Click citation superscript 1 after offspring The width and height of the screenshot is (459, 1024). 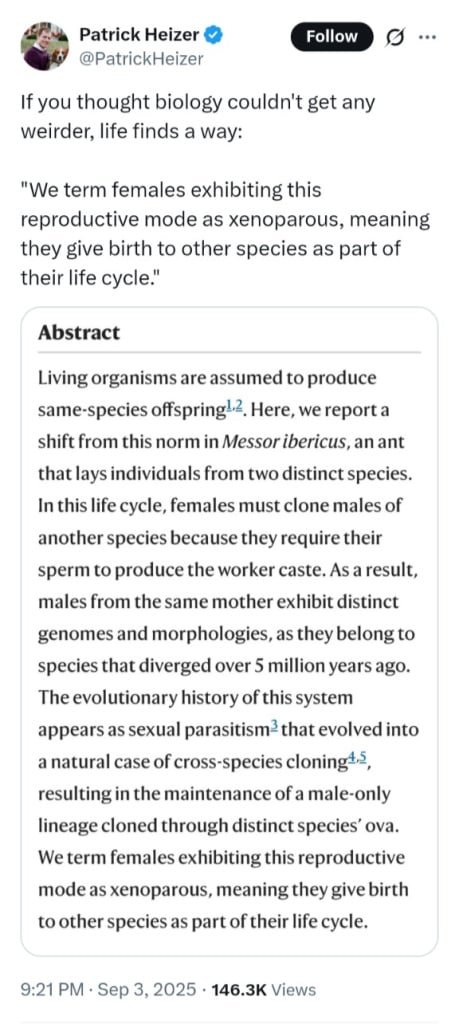pos(230,406)
